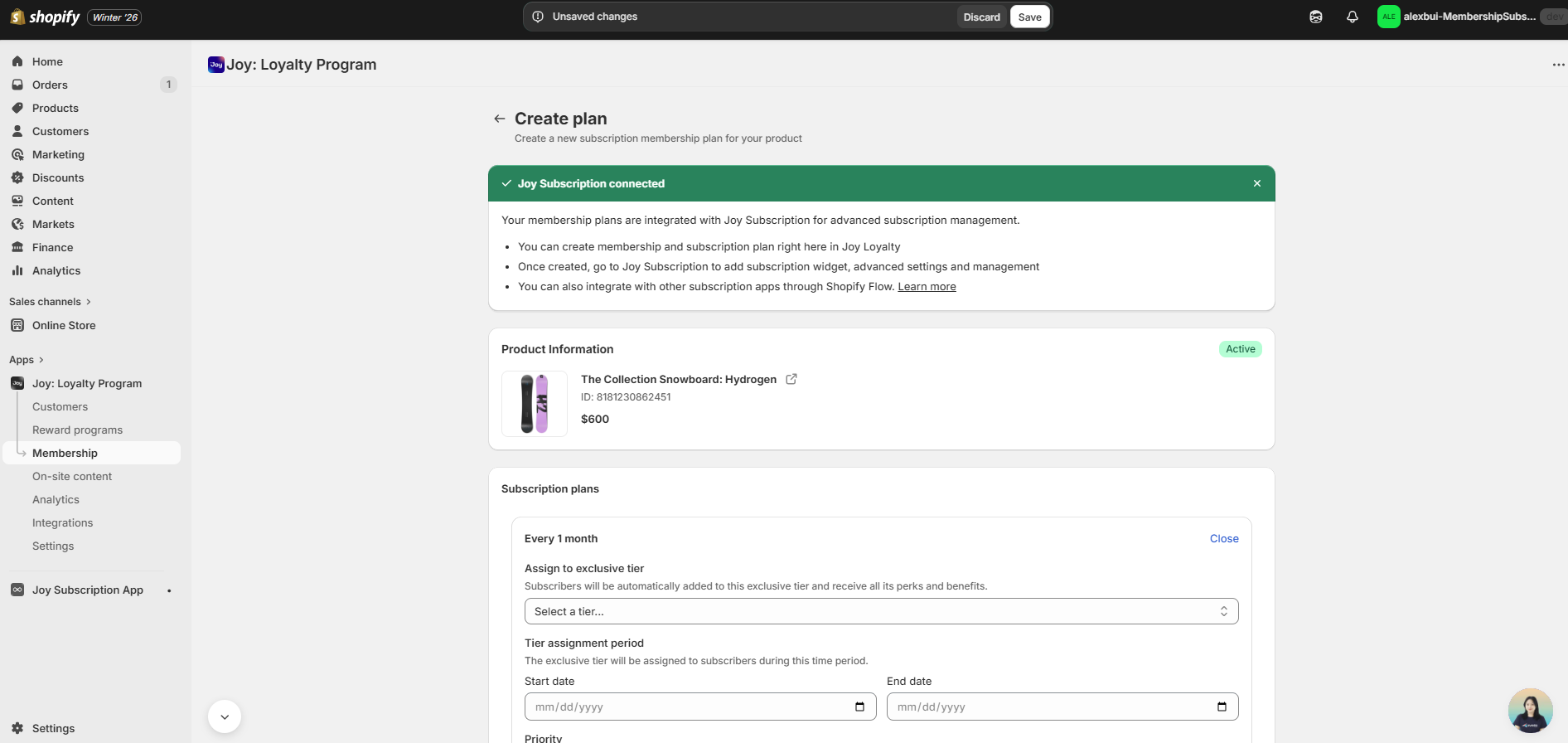Click the back arrow beside Create plan
Image resolution: width=1568 pixels, height=743 pixels.
[x=499, y=119]
